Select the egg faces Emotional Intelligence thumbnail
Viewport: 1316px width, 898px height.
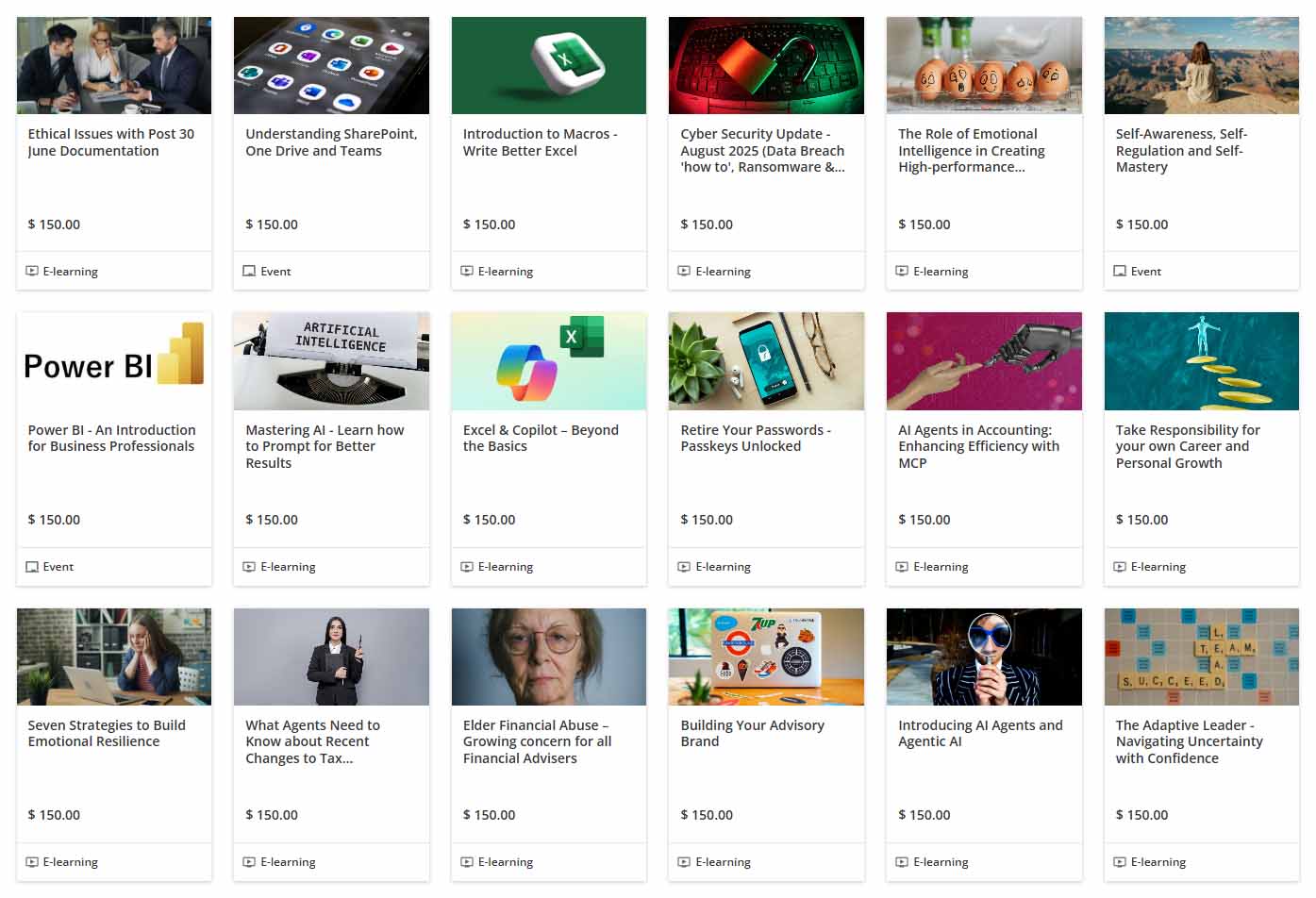984,65
